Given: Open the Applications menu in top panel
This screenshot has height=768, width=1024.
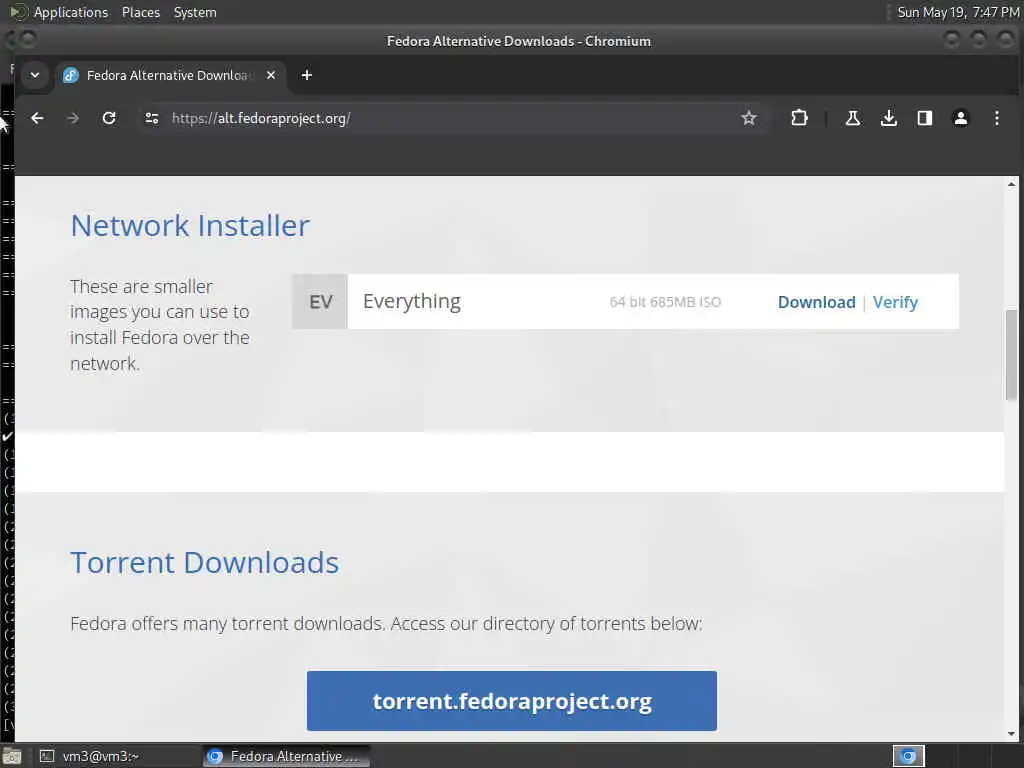Looking at the screenshot, I should [71, 12].
